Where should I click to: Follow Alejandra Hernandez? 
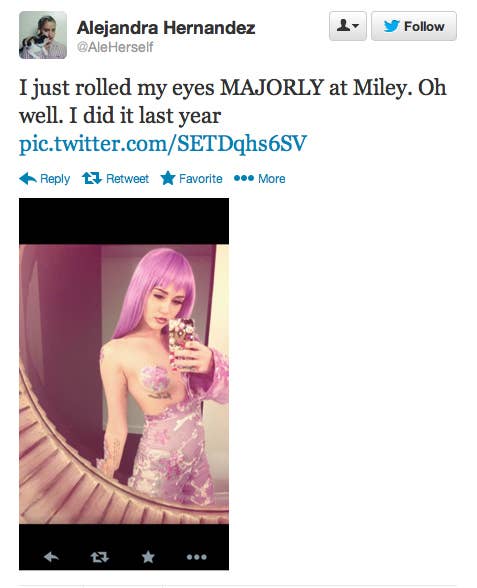click(414, 26)
